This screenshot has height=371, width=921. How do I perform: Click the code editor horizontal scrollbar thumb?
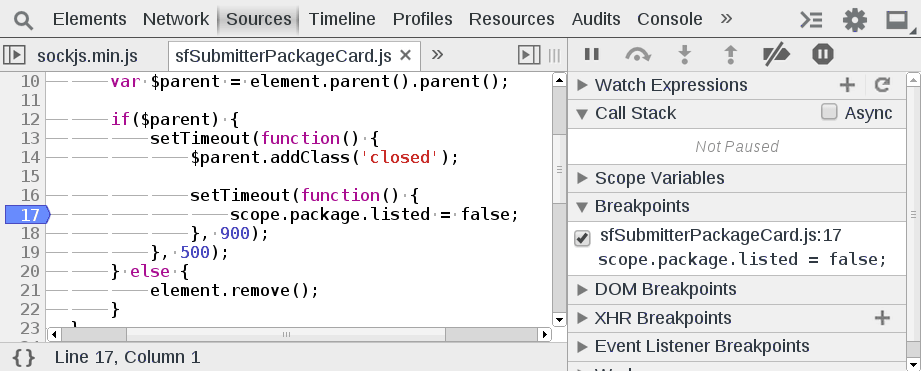[x=286, y=335]
